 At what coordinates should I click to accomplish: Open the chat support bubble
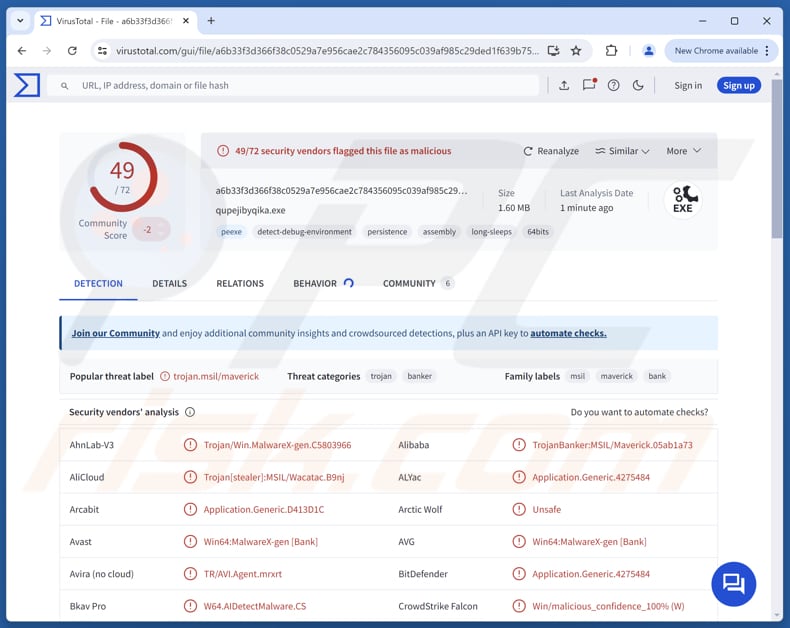(733, 583)
